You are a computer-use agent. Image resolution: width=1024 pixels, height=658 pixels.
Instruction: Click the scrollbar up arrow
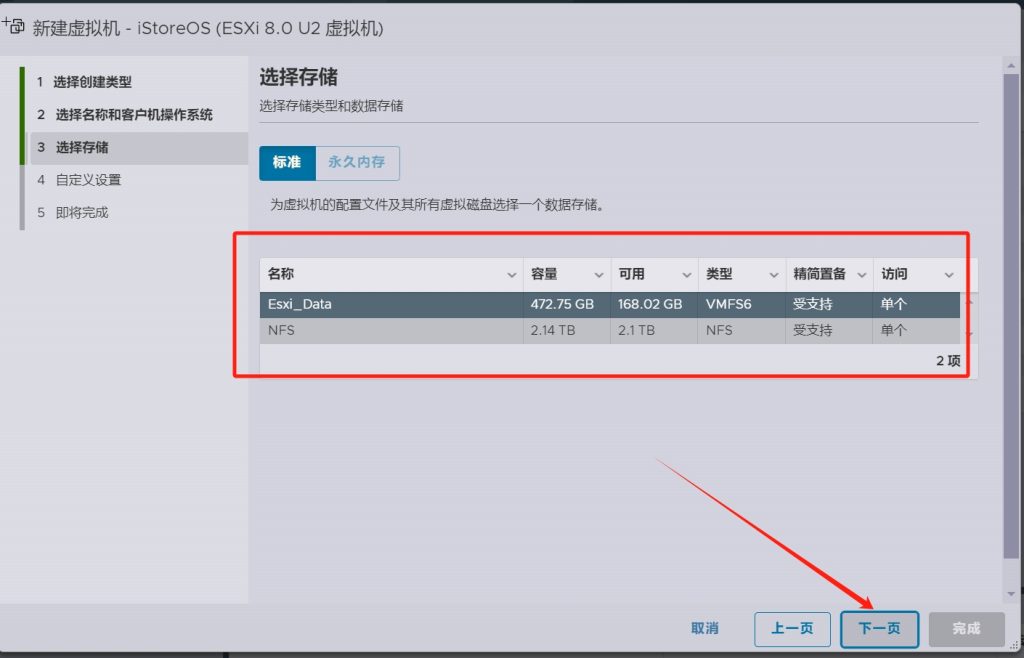point(1011,65)
